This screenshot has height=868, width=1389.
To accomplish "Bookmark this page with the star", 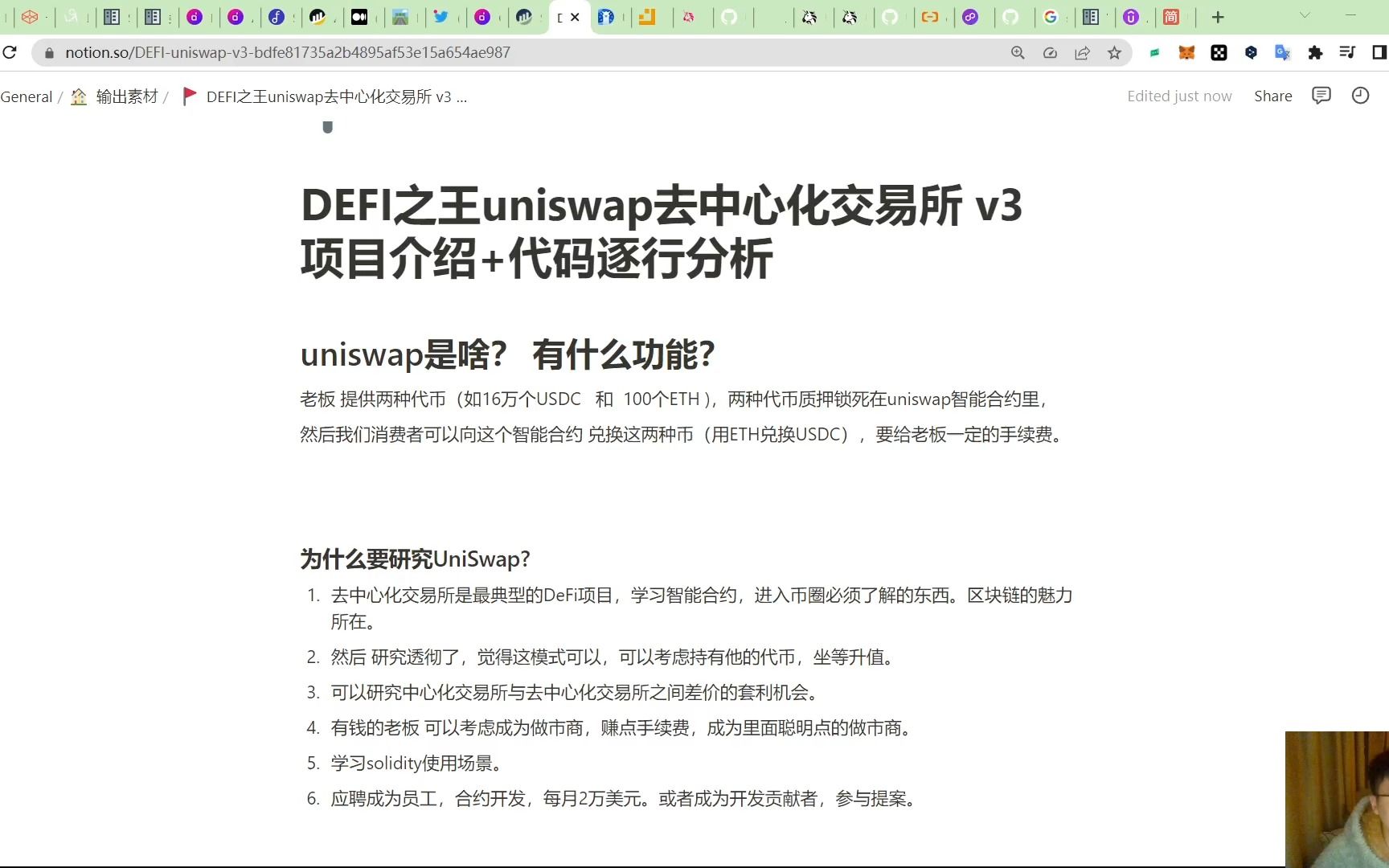I will [1114, 52].
